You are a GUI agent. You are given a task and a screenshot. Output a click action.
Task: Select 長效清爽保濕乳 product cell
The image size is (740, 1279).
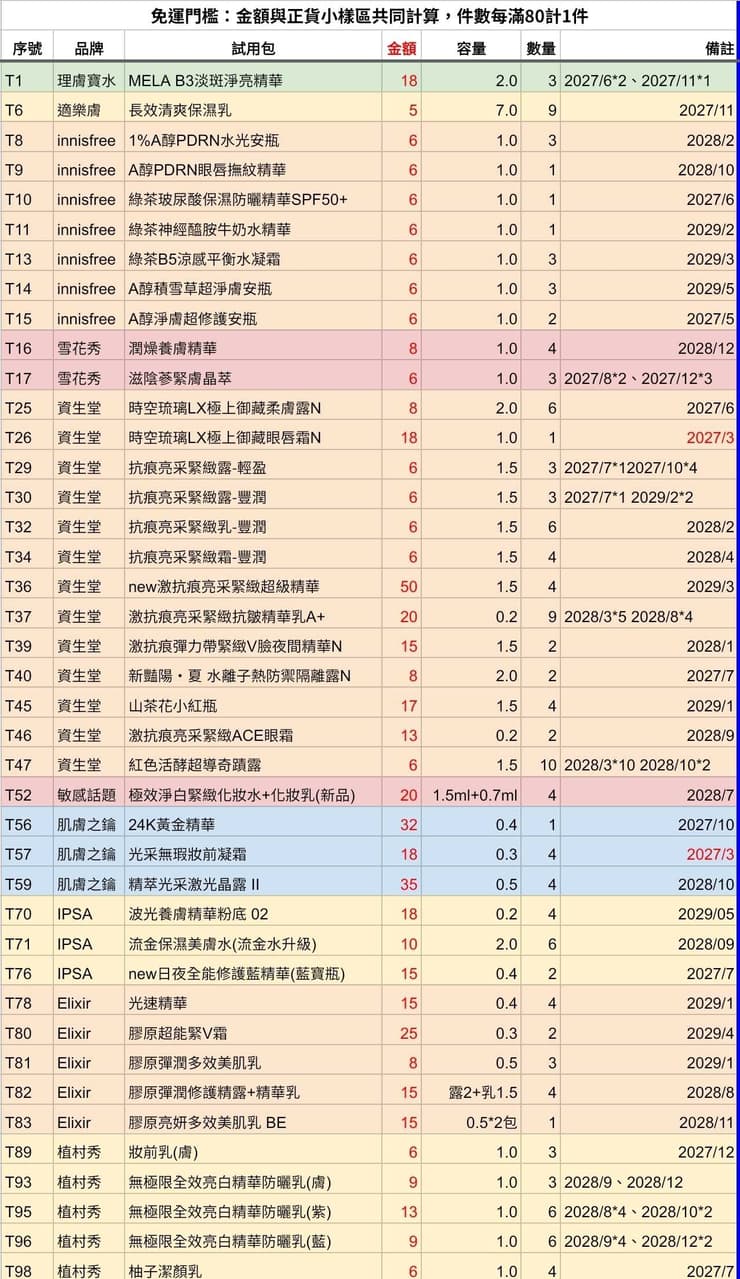tap(253, 110)
